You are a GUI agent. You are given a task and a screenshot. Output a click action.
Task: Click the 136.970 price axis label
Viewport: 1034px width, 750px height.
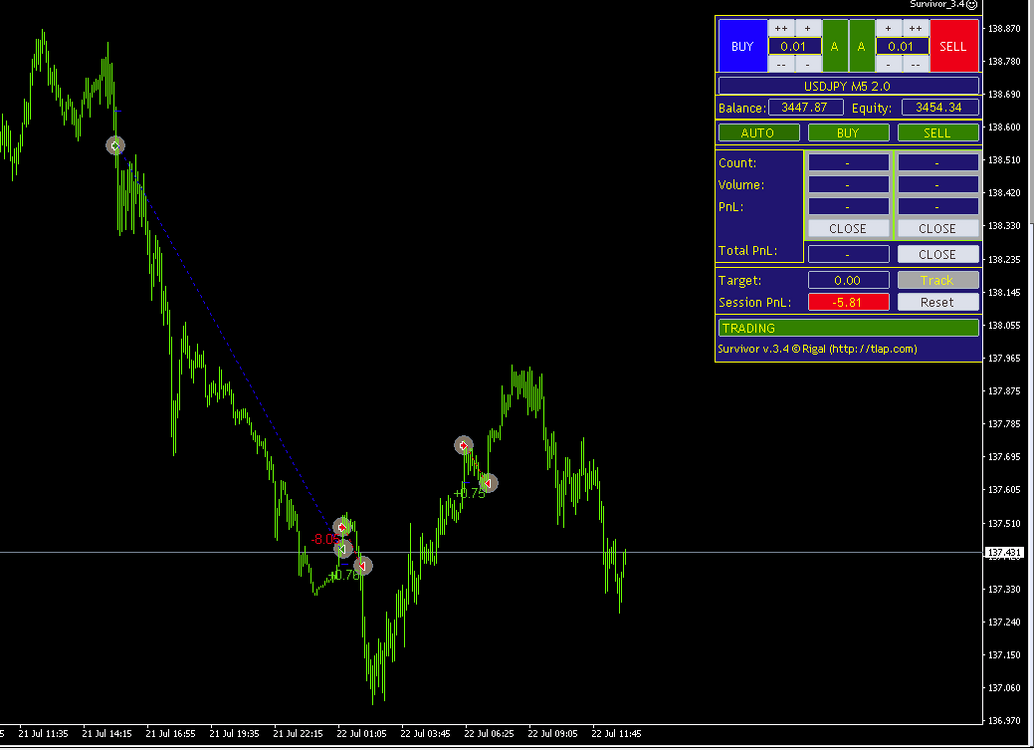click(1005, 721)
